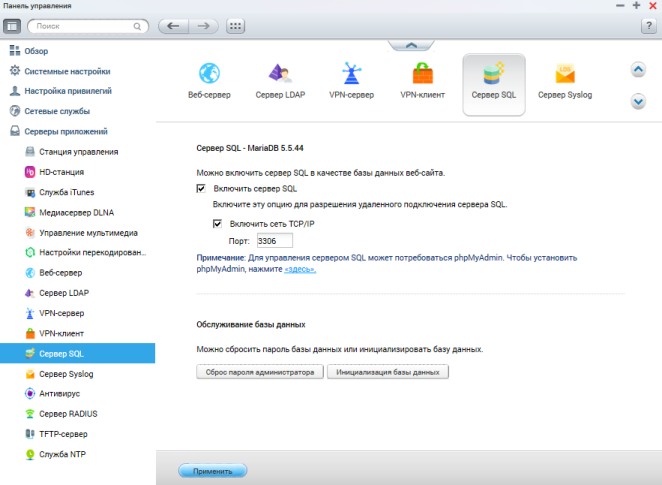Close window with the red X

(x=653, y=5)
